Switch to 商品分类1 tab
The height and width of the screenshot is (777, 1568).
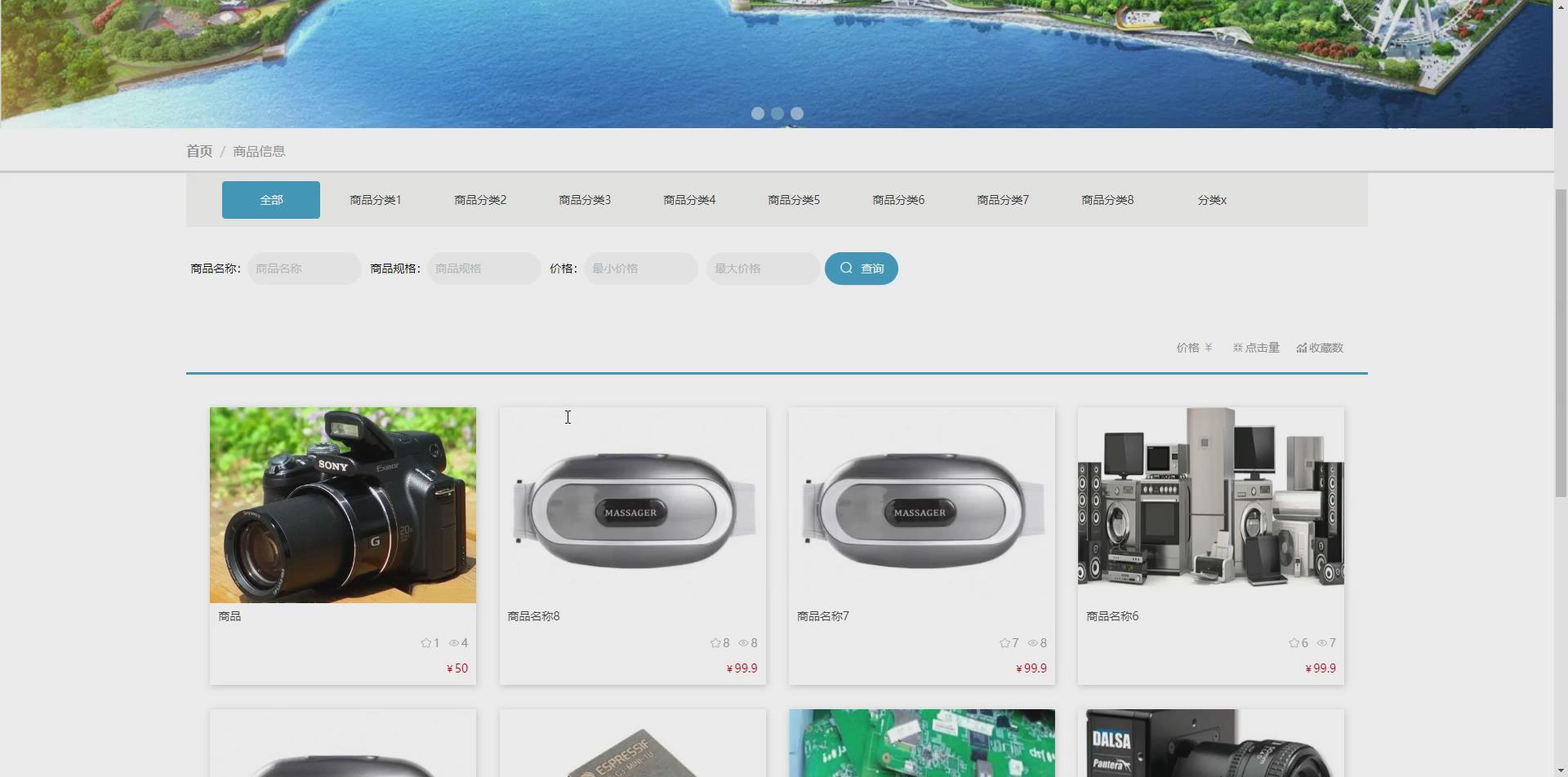(376, 200)
